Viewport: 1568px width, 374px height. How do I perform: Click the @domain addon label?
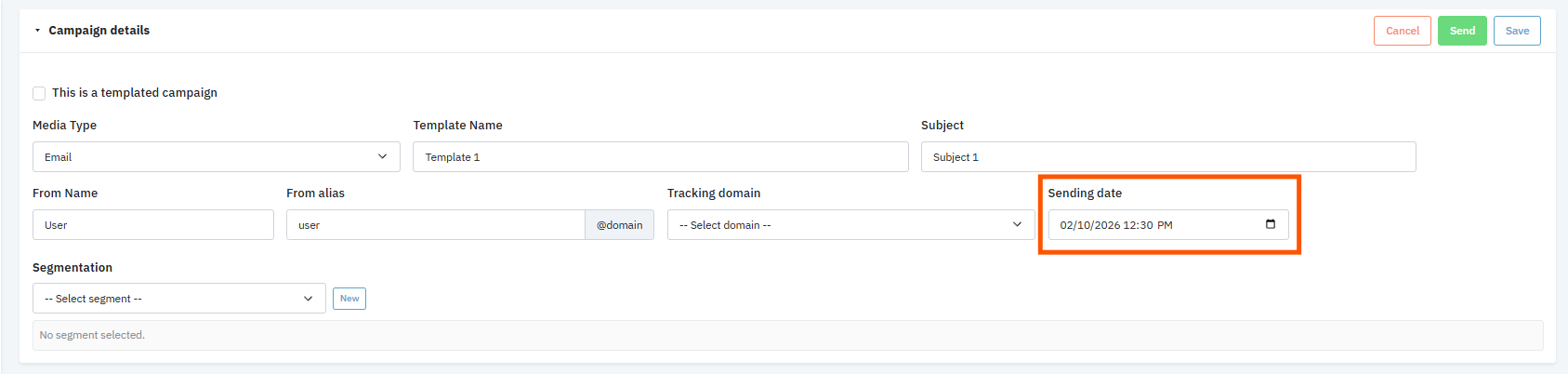point(619,225)
